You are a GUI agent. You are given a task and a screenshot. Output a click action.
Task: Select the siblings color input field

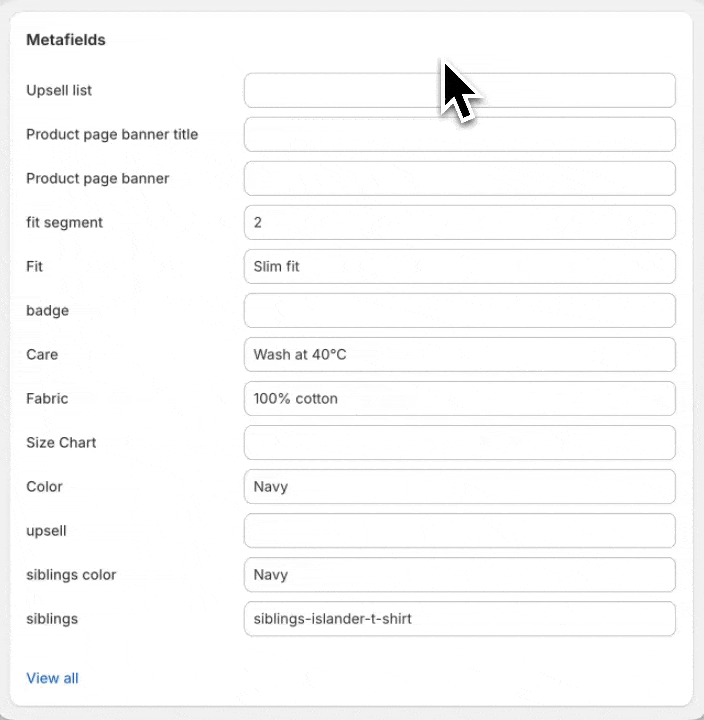pyautogui.click(x=459, y=574)
